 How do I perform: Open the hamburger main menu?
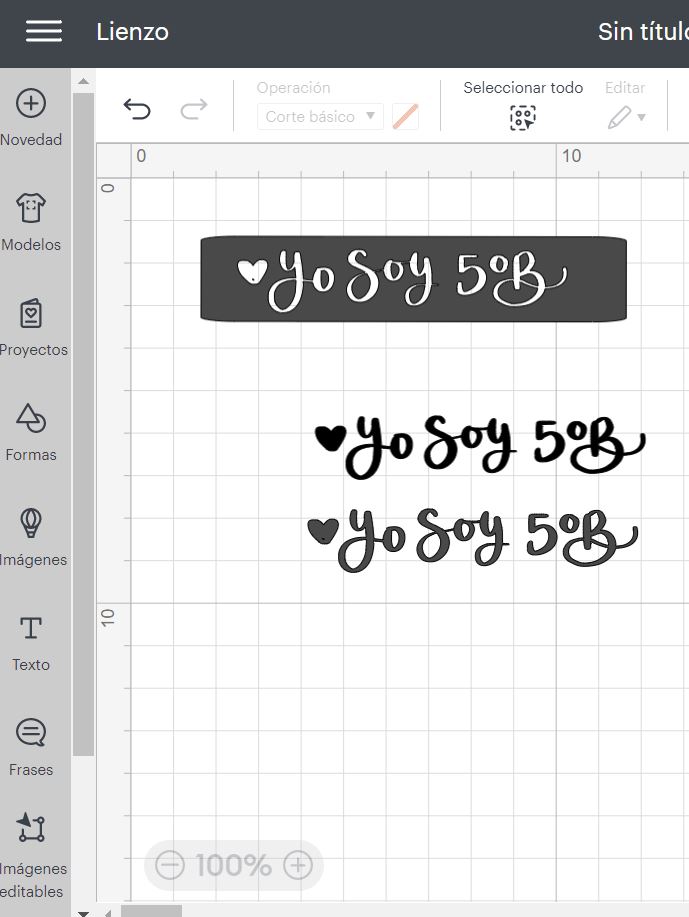[x=44, y=31]
